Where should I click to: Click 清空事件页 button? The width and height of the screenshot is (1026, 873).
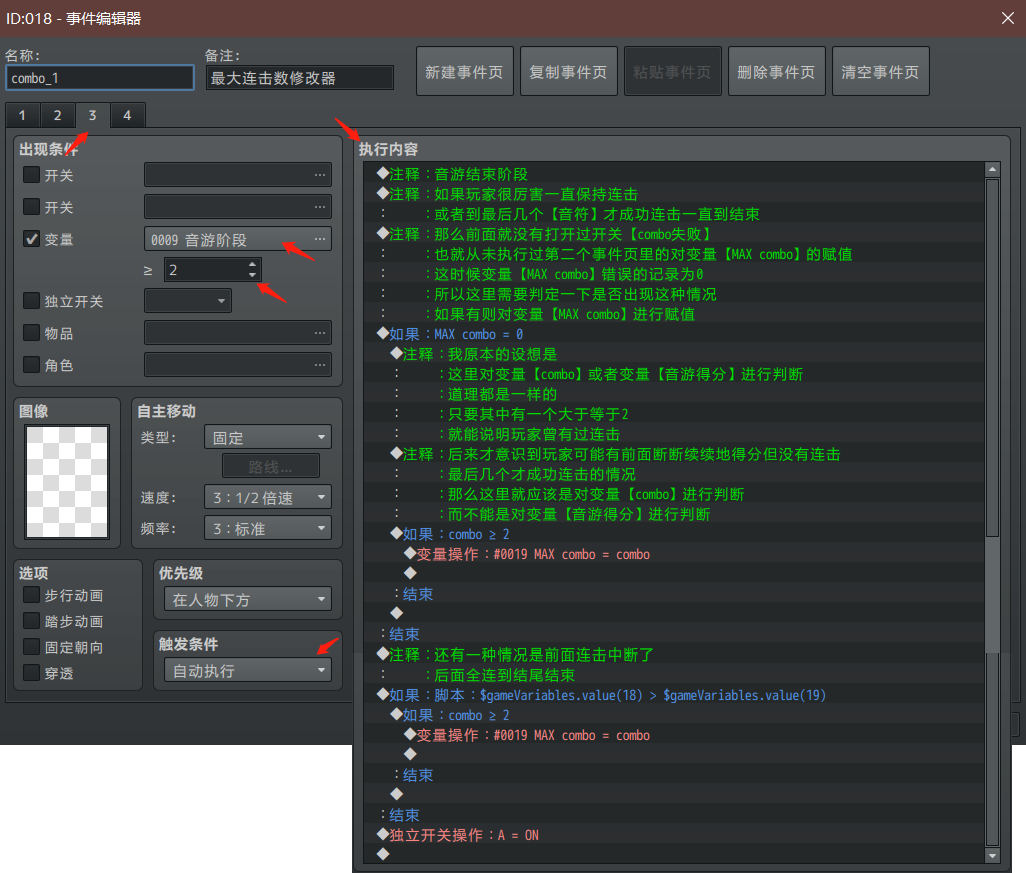(x=881, y=71)
